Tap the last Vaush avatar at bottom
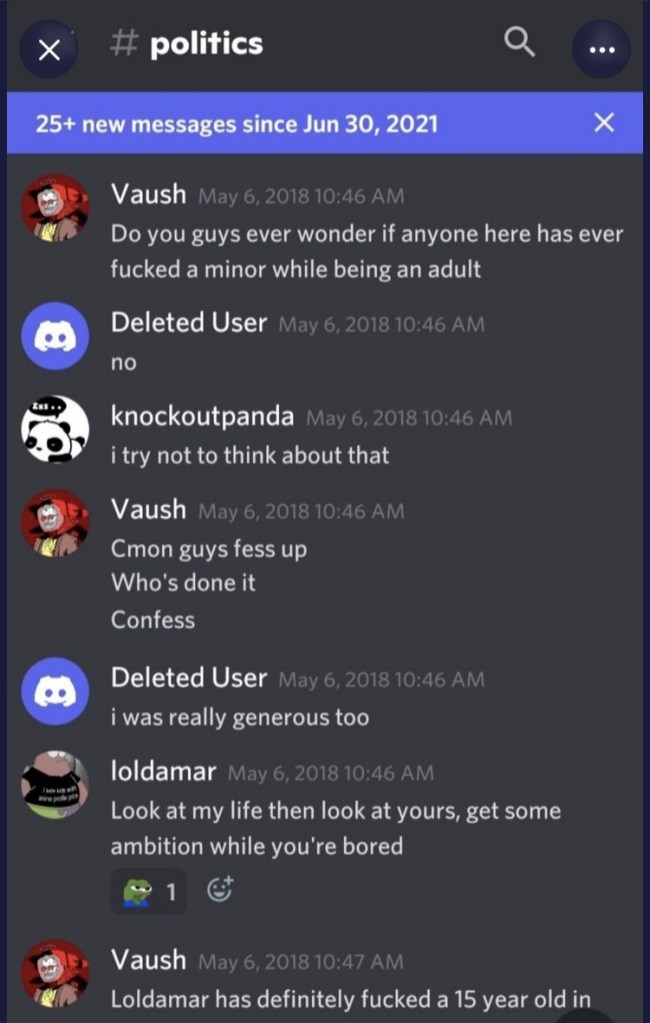The height and width of the screenshot is (1023, 650). coord(55,973)
